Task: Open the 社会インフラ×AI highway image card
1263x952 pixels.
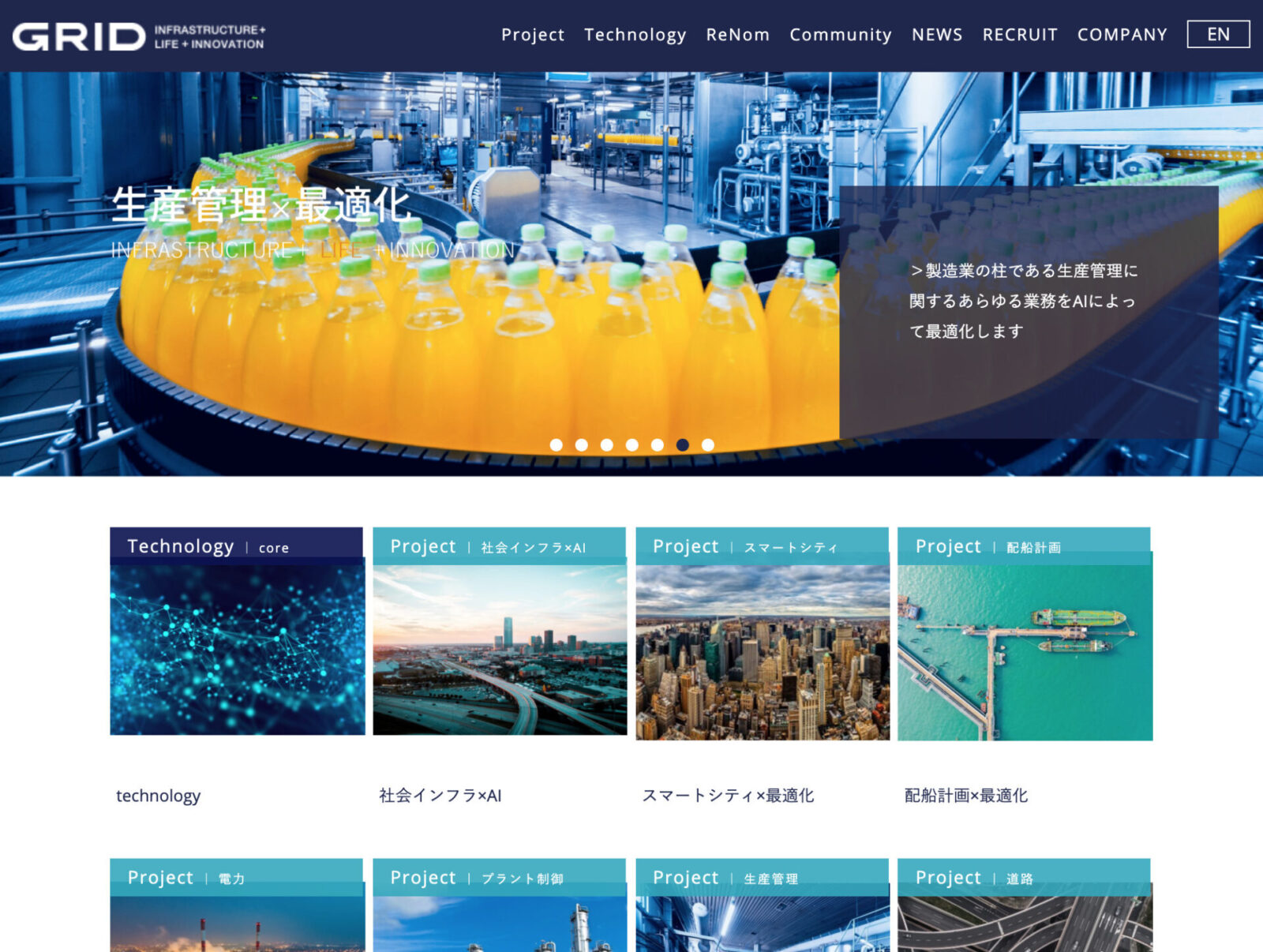Action: [500, 647]
